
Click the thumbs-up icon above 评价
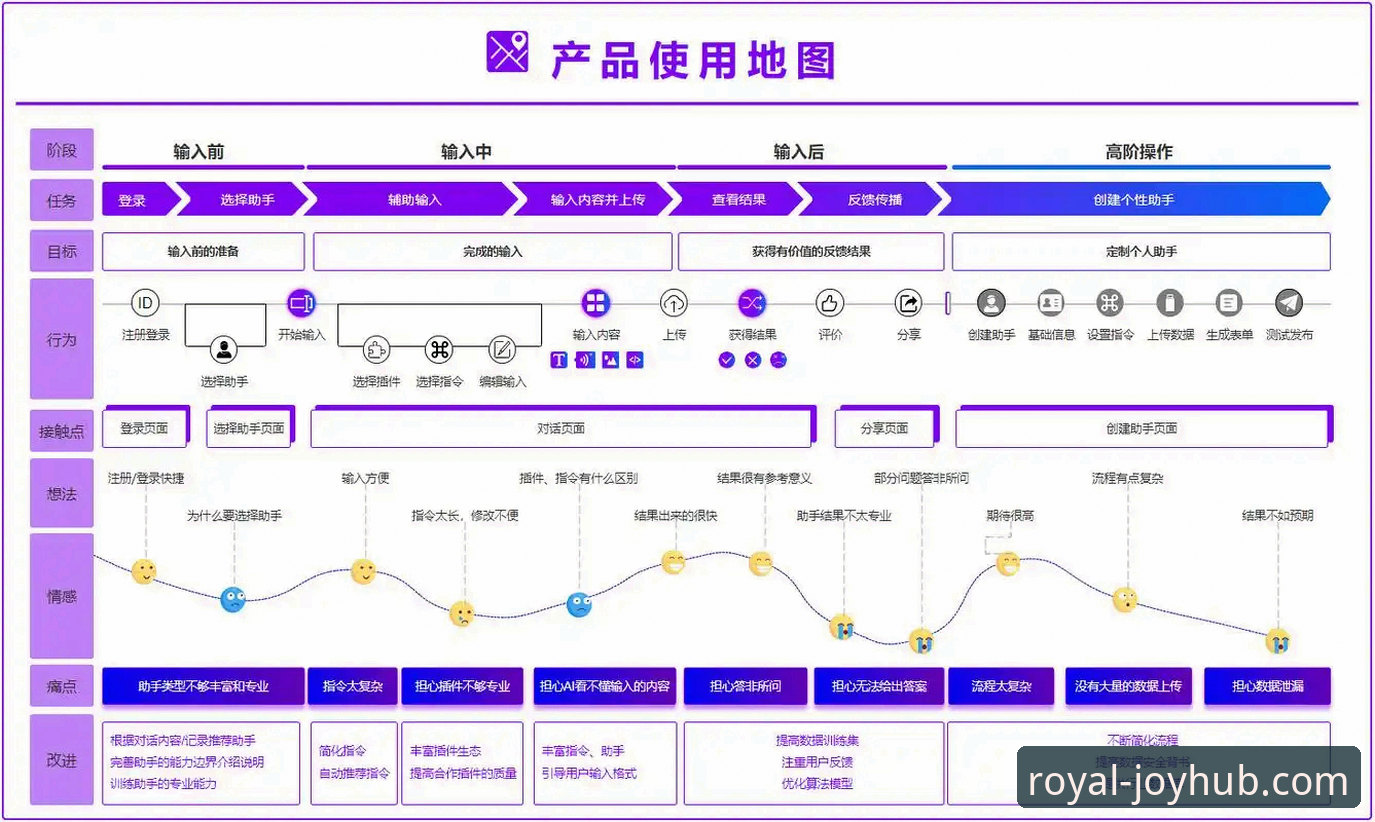click(x=830, y=303)
